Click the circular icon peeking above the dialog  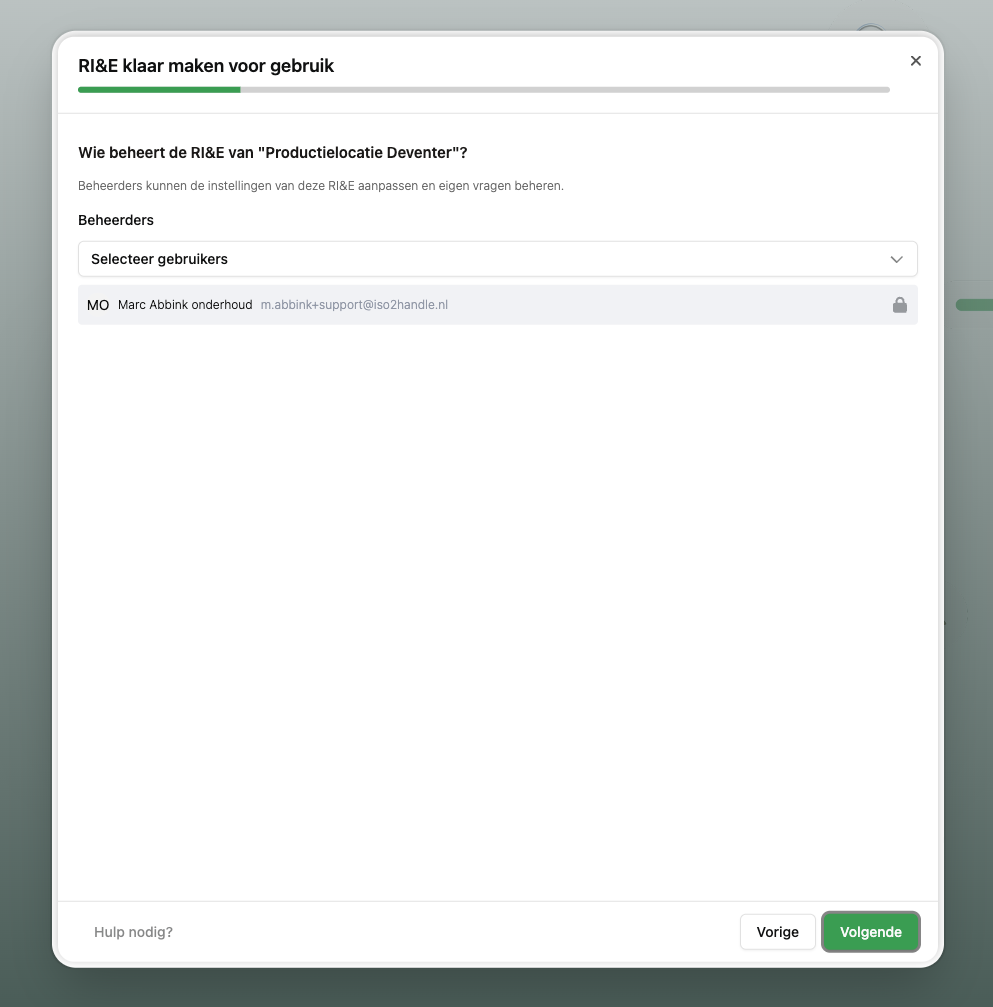871,29
